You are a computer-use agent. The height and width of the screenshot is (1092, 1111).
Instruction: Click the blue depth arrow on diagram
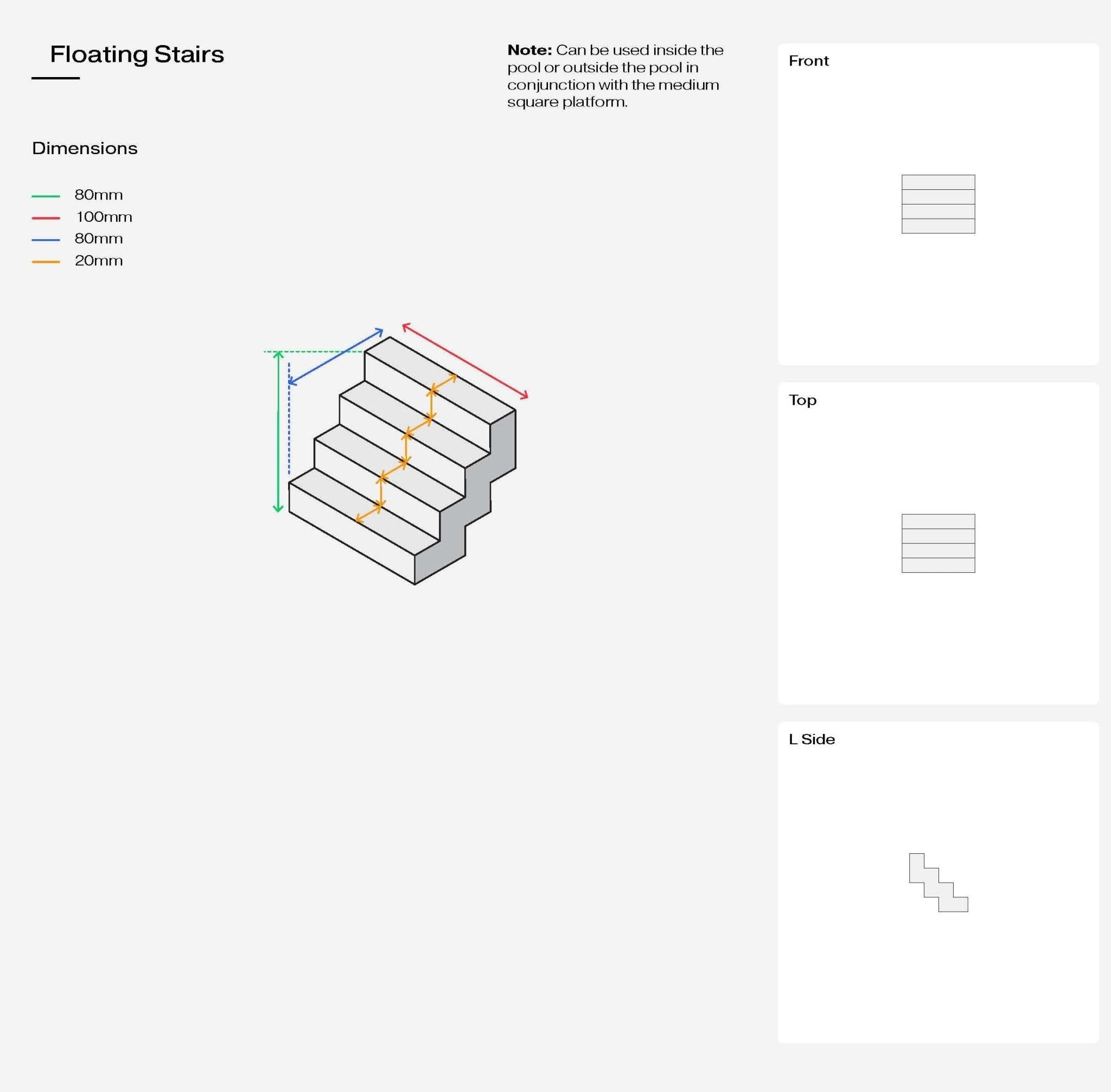[336, 356]
